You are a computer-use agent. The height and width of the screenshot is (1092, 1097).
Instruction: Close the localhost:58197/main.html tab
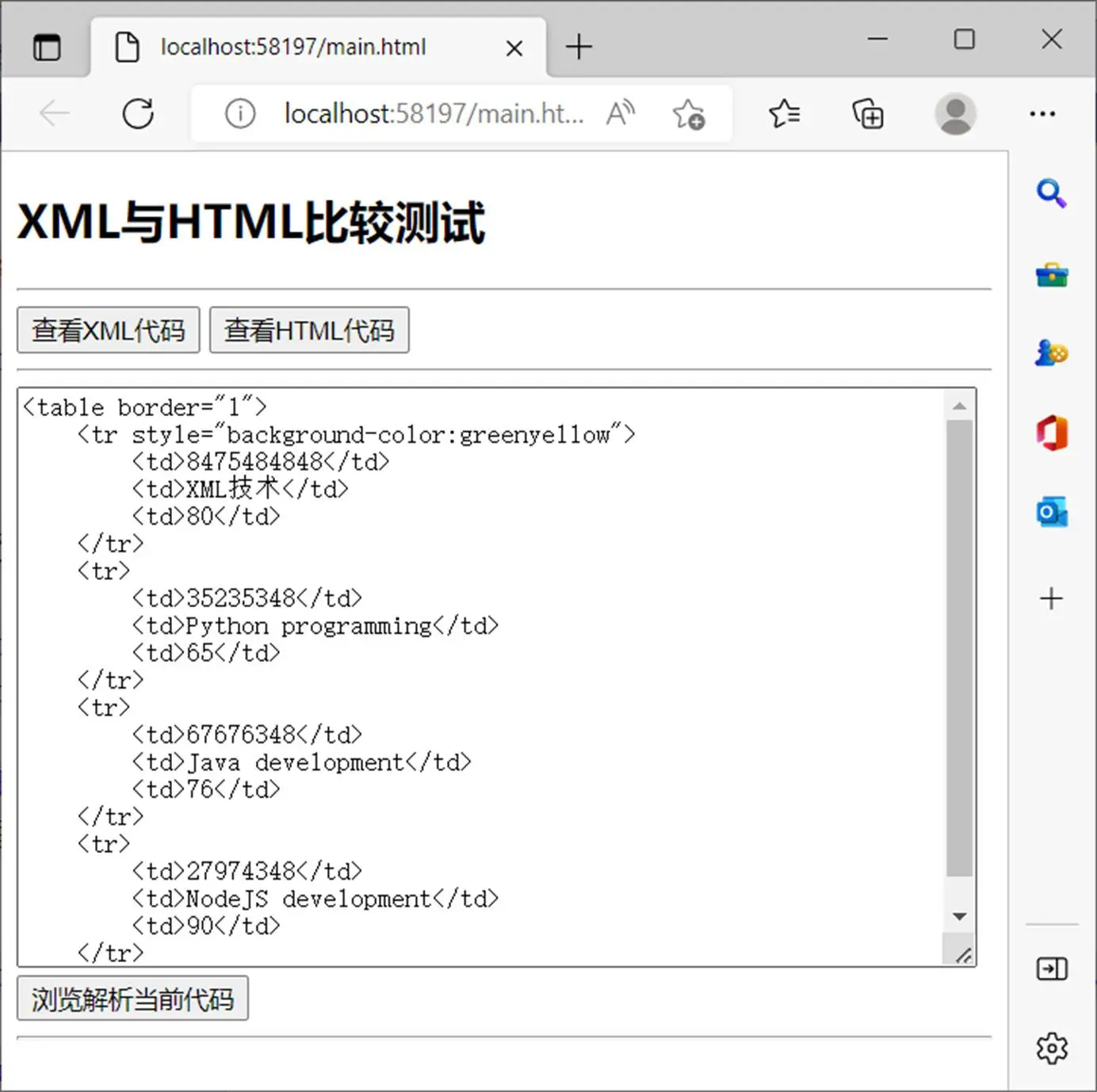(514, 48)
